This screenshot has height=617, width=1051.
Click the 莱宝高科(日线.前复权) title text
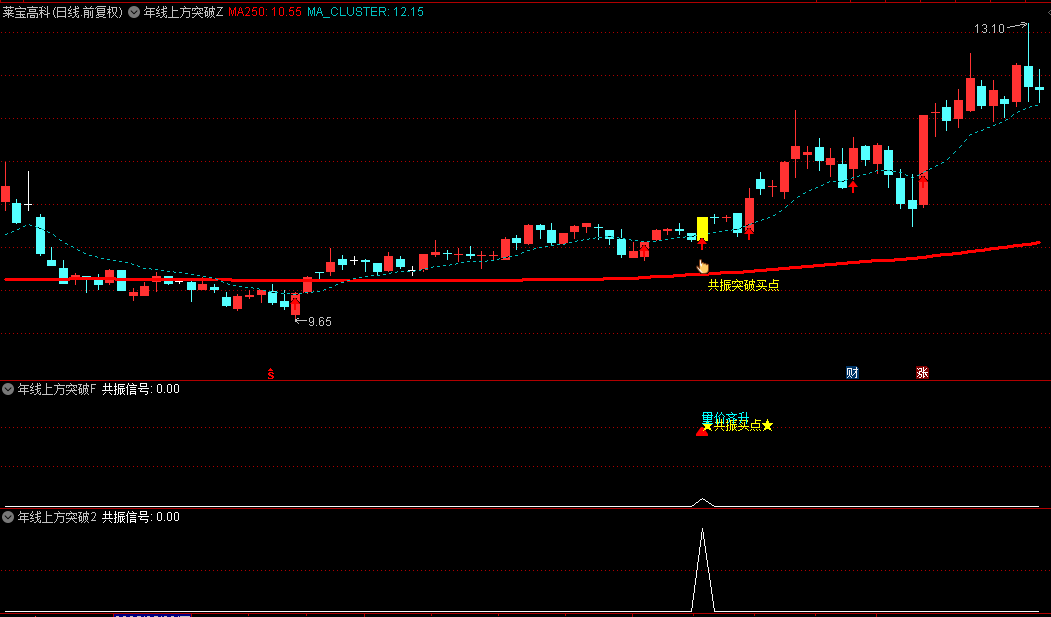pos(63,12)
